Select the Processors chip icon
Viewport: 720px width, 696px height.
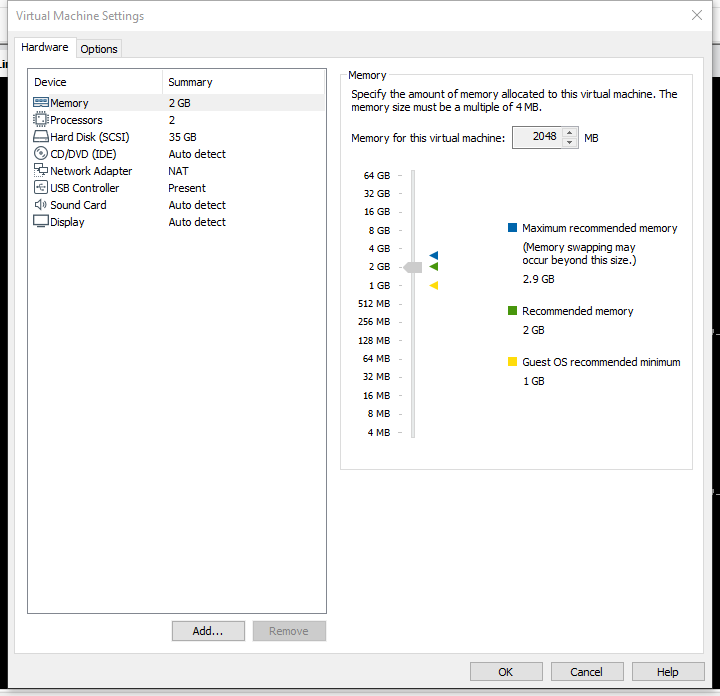point(41,120)
